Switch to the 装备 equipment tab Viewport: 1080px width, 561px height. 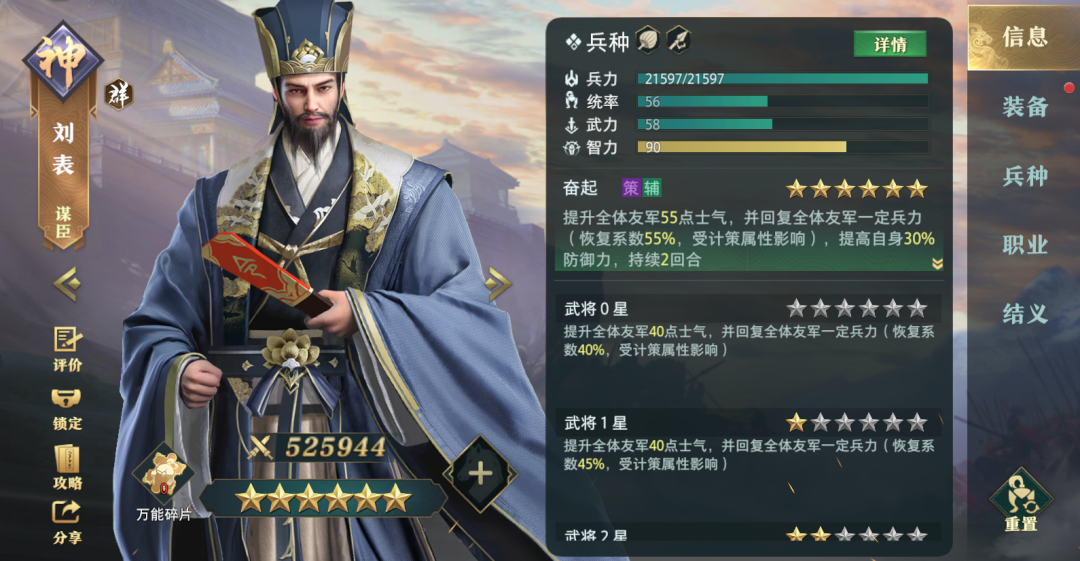pyautogui.click(x=1024, y=107)
